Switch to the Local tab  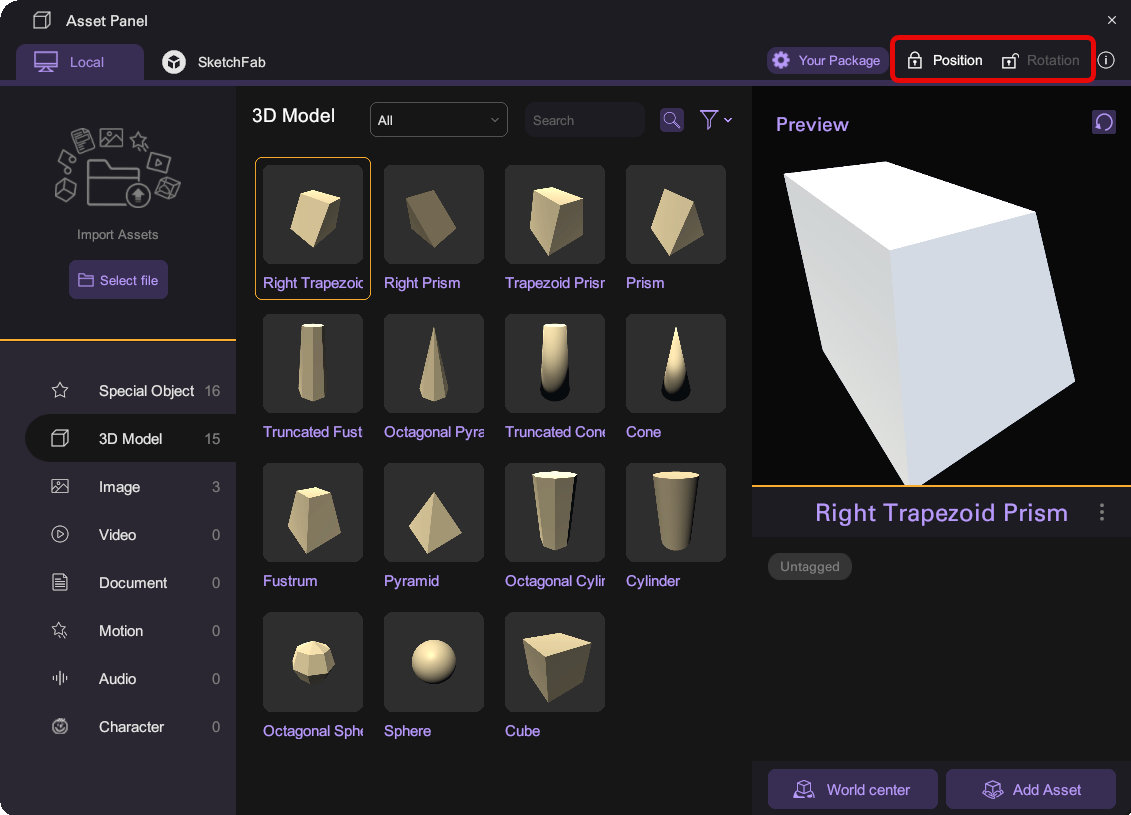(80, 62)
